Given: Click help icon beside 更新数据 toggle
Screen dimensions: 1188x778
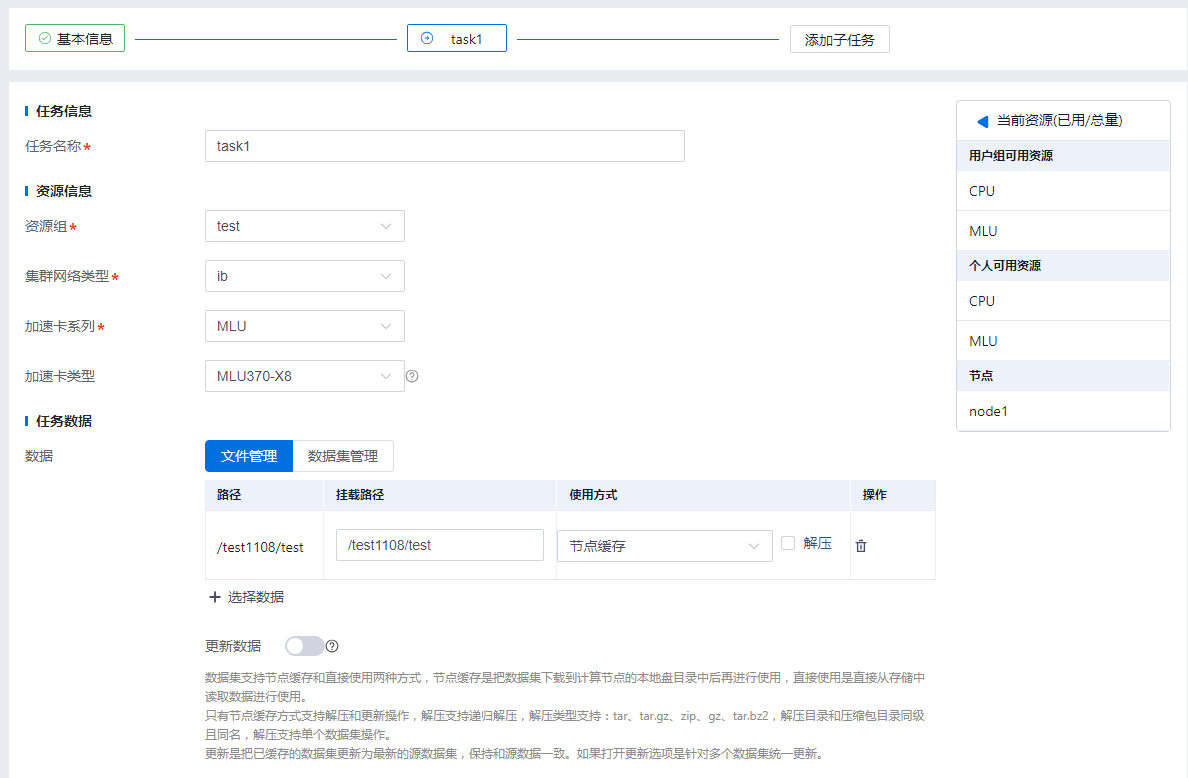Looking at the screenshot, I should [332, 646].
